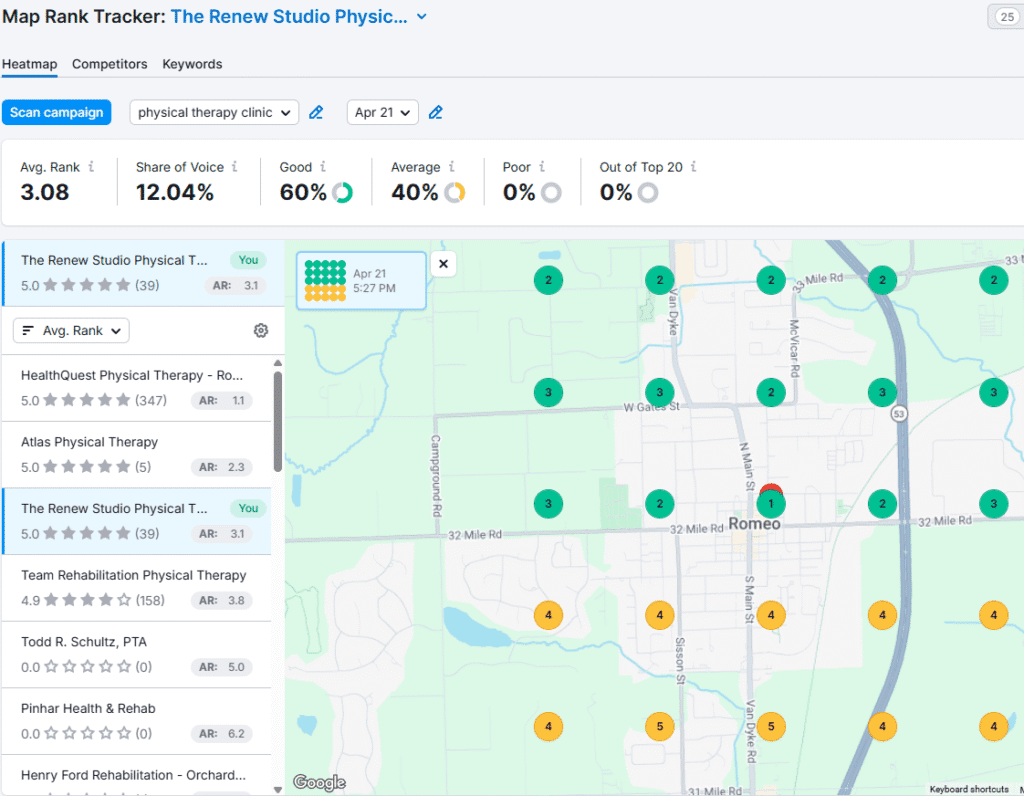The image size is (1024, 796).
Task: Click the Apr 21 heatmap grid thumbnail
Action: [325, 281]
